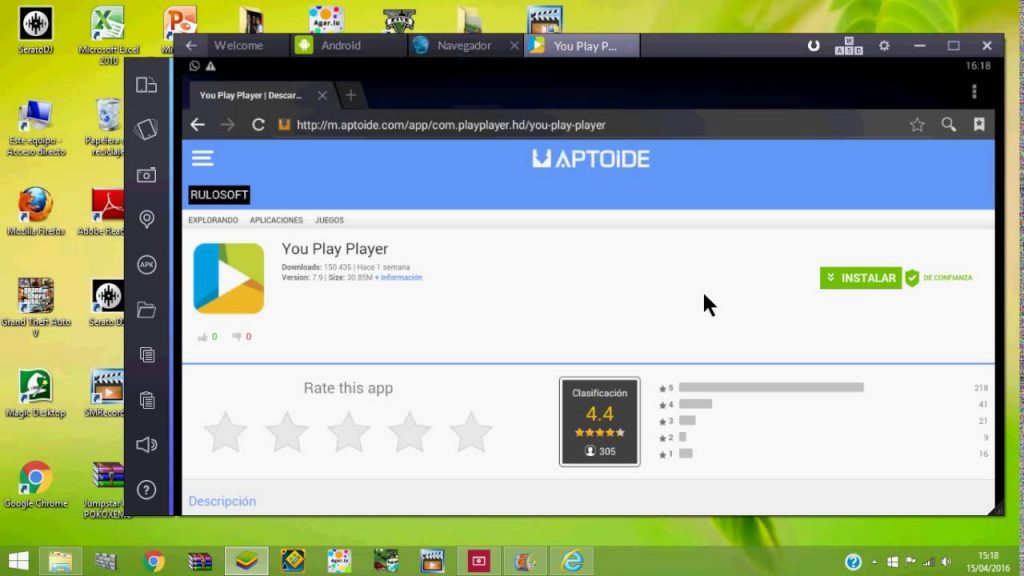Image resolution: width=1024 pixels, height=576 pixels.
Task: Open the folder icon in BlueStacks sidebar
Action: point(146,310)
